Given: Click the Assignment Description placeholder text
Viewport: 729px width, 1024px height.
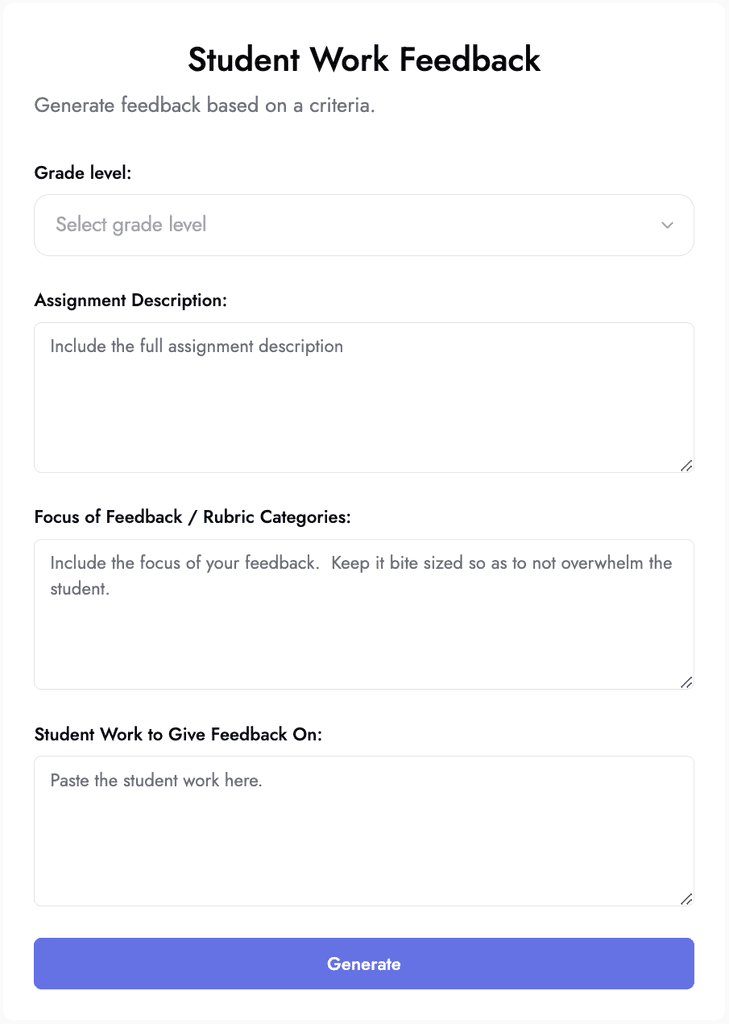Looking at the screenshot, I should pyautogui.click(x=196, y=346).
